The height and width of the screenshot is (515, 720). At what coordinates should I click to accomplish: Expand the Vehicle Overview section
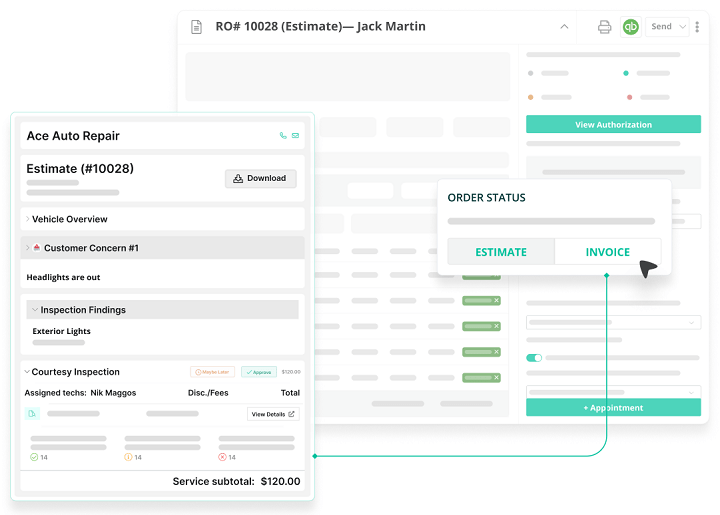click(27, 219)
